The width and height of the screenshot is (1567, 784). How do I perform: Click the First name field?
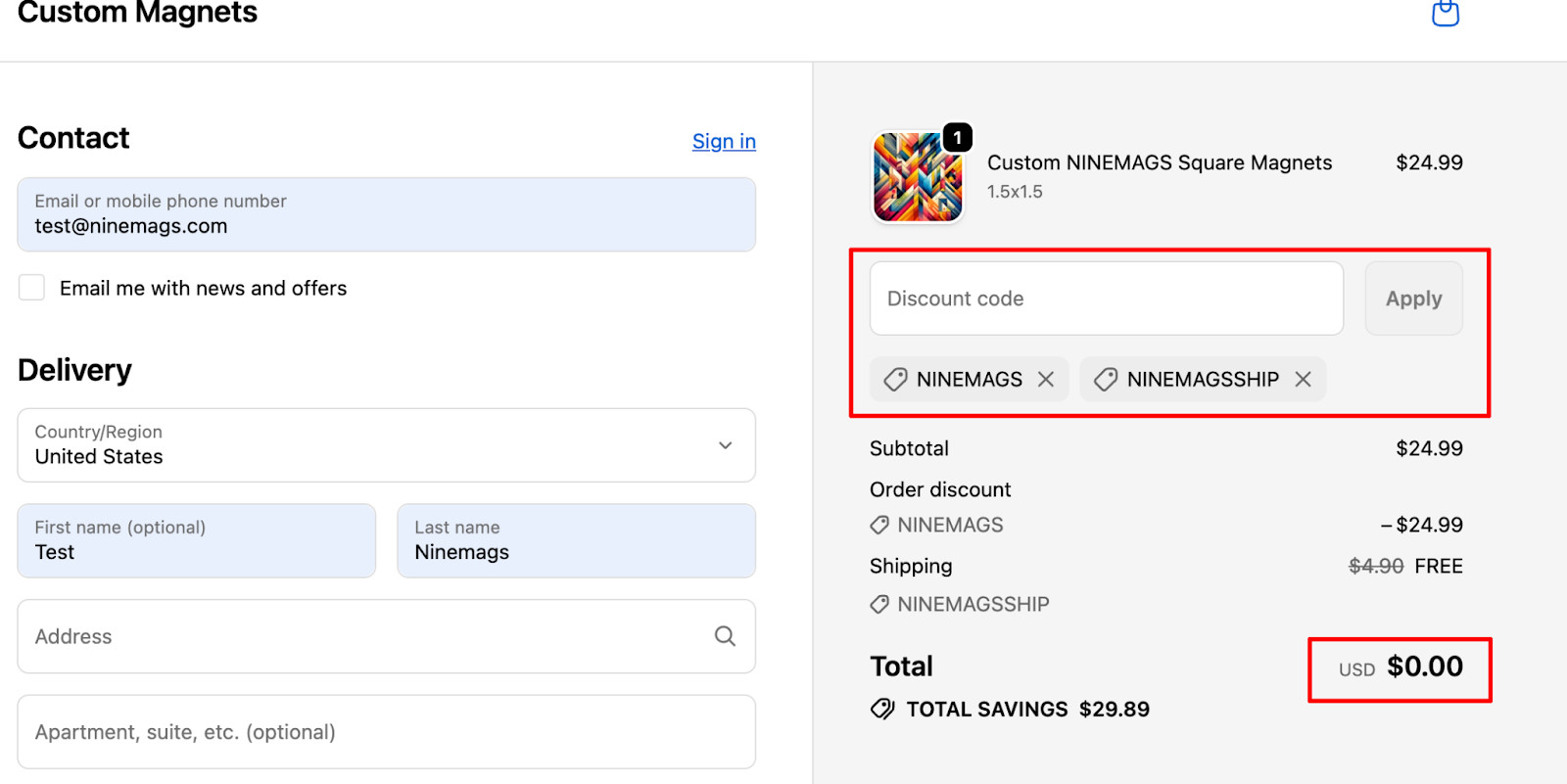click(x=196, y=541)
